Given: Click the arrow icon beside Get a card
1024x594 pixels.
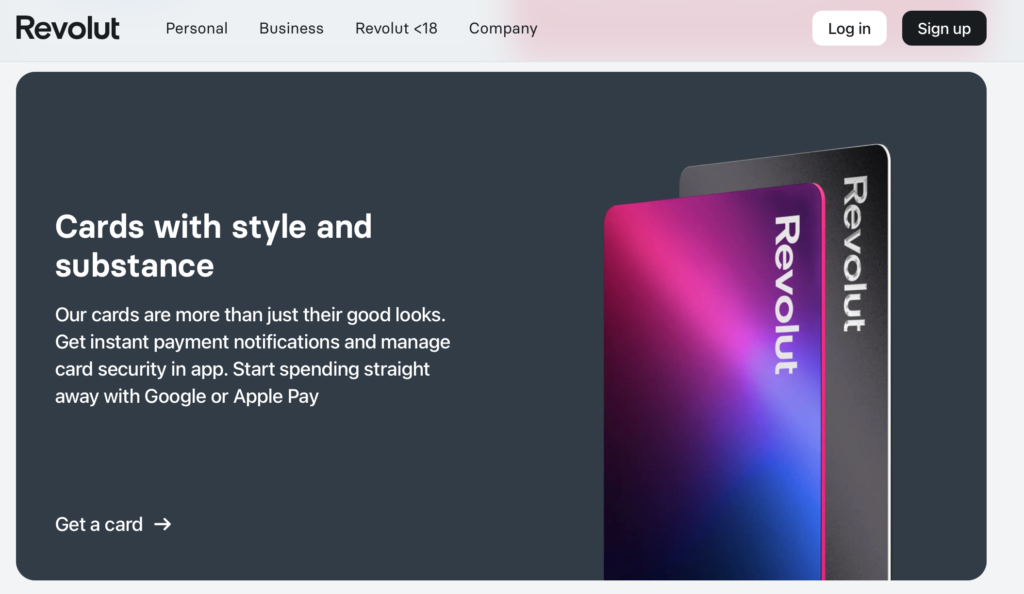Looking at the screenshot, I should pyautogui.click(x=163, y=524).
